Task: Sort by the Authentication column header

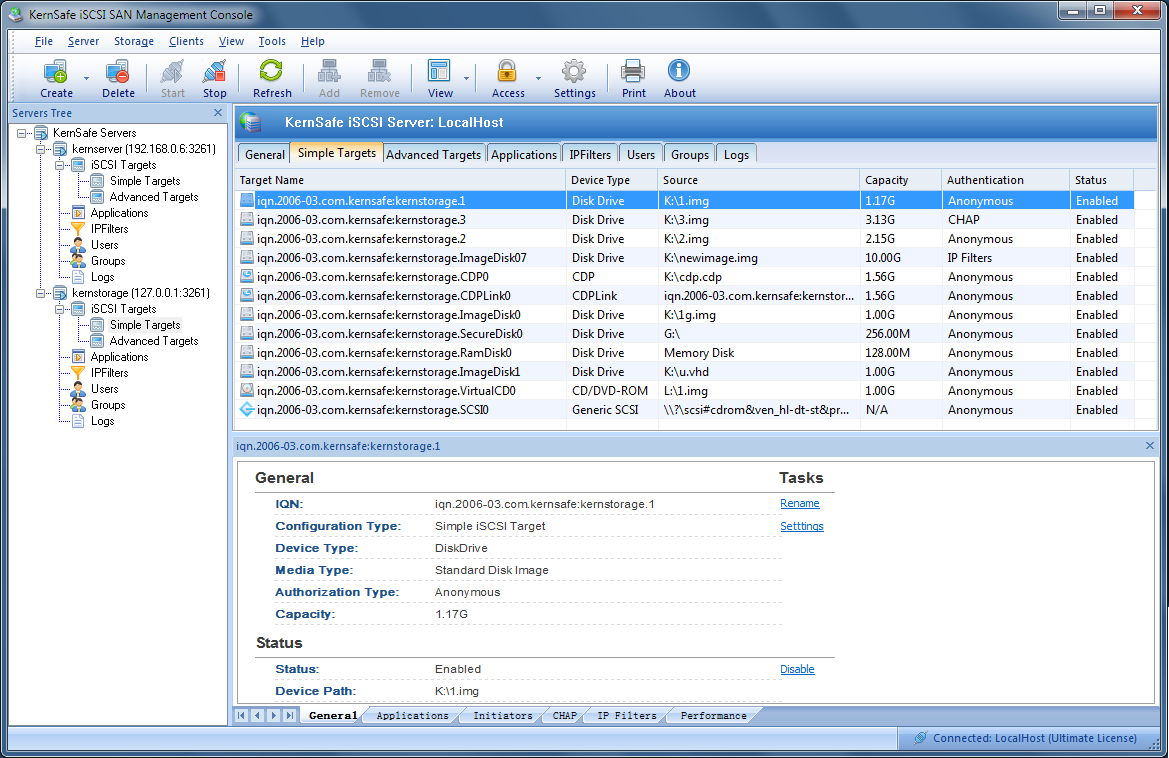Action: [1005, 180]
